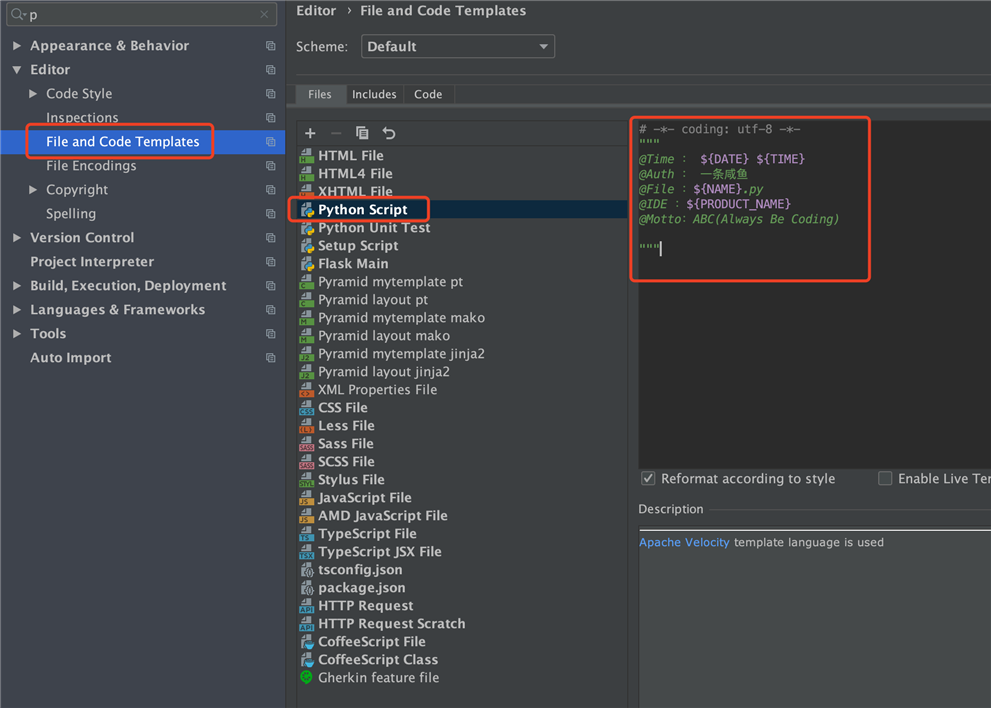Select the AMD JavaScript File template
The height and width of the screenshot is (708, 991).
[382, 516]
